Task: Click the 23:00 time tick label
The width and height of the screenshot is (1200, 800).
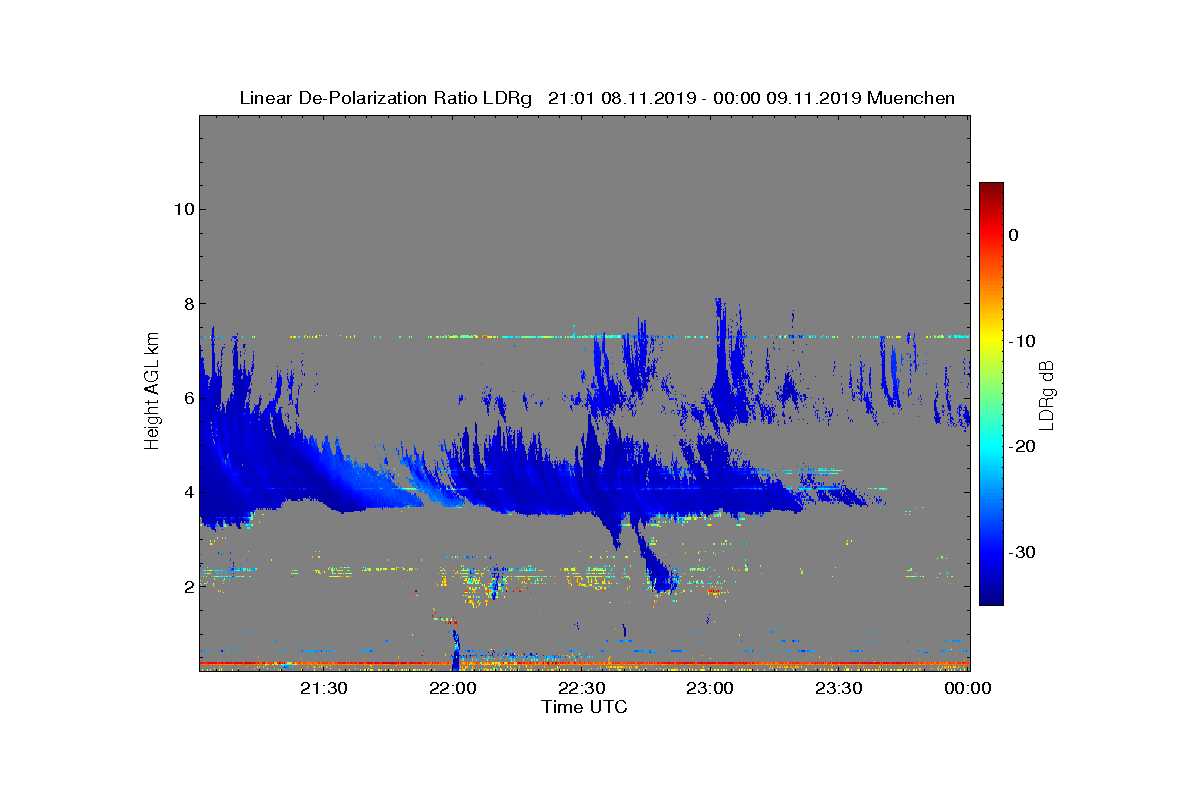Action: (712, 689)
